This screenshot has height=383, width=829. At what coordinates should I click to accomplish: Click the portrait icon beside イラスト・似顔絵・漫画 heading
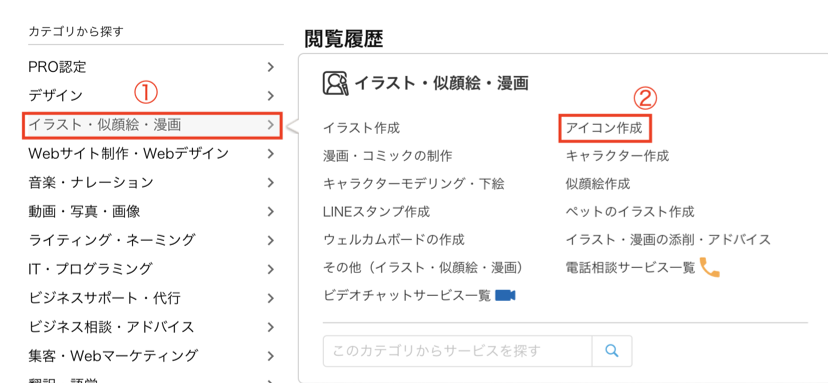click(335, 83)
